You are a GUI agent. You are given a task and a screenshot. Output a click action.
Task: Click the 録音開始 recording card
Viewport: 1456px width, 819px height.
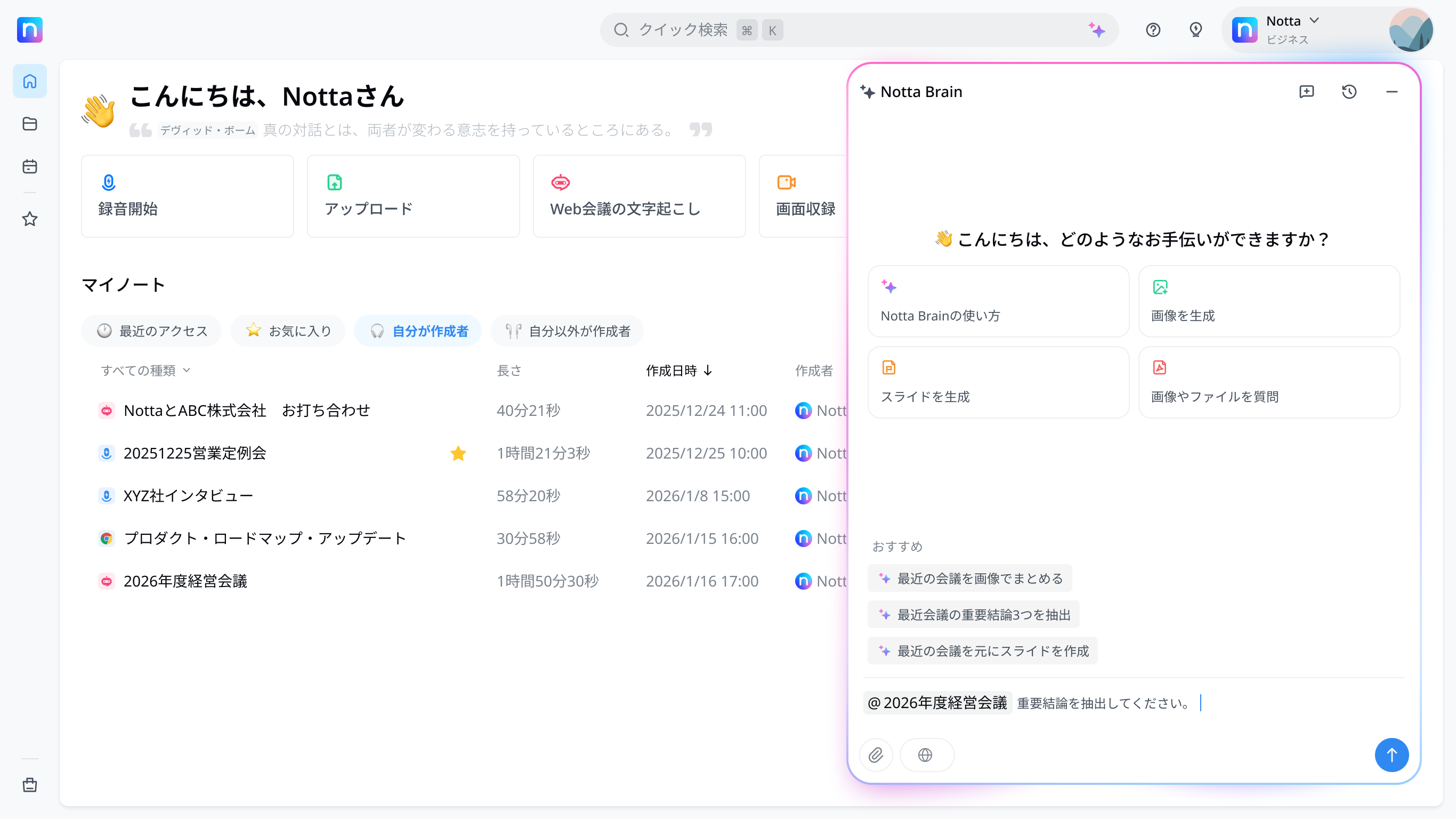(187, 196)
